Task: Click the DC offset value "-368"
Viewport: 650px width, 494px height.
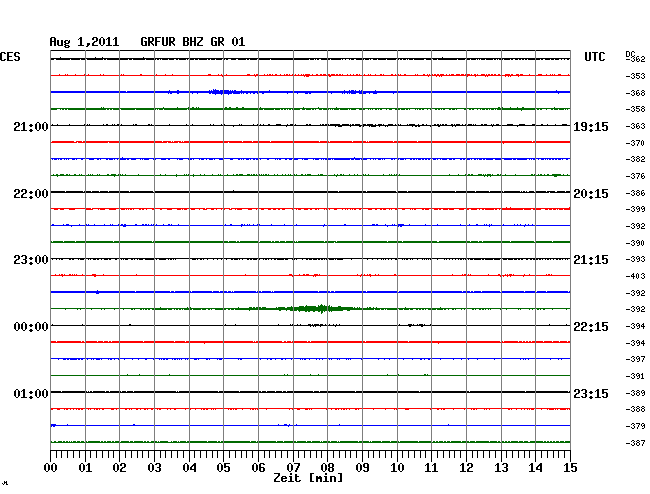Action: coord(635,93)
